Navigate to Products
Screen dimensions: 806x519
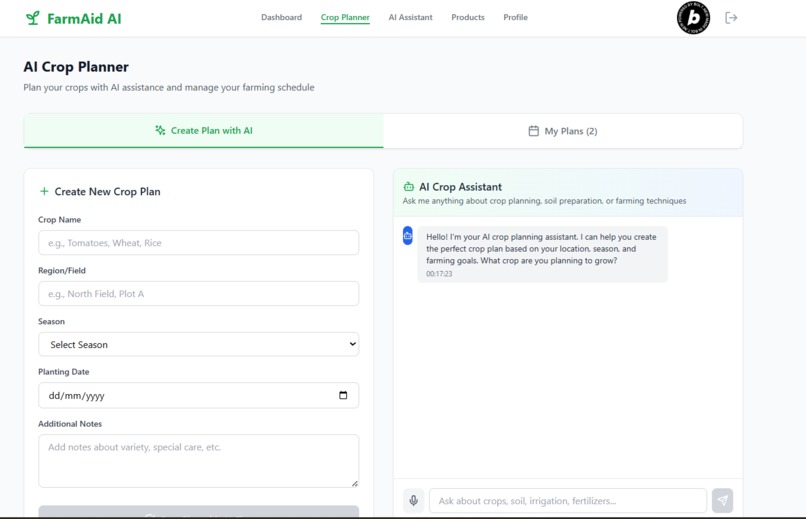(x=468, y=17)
